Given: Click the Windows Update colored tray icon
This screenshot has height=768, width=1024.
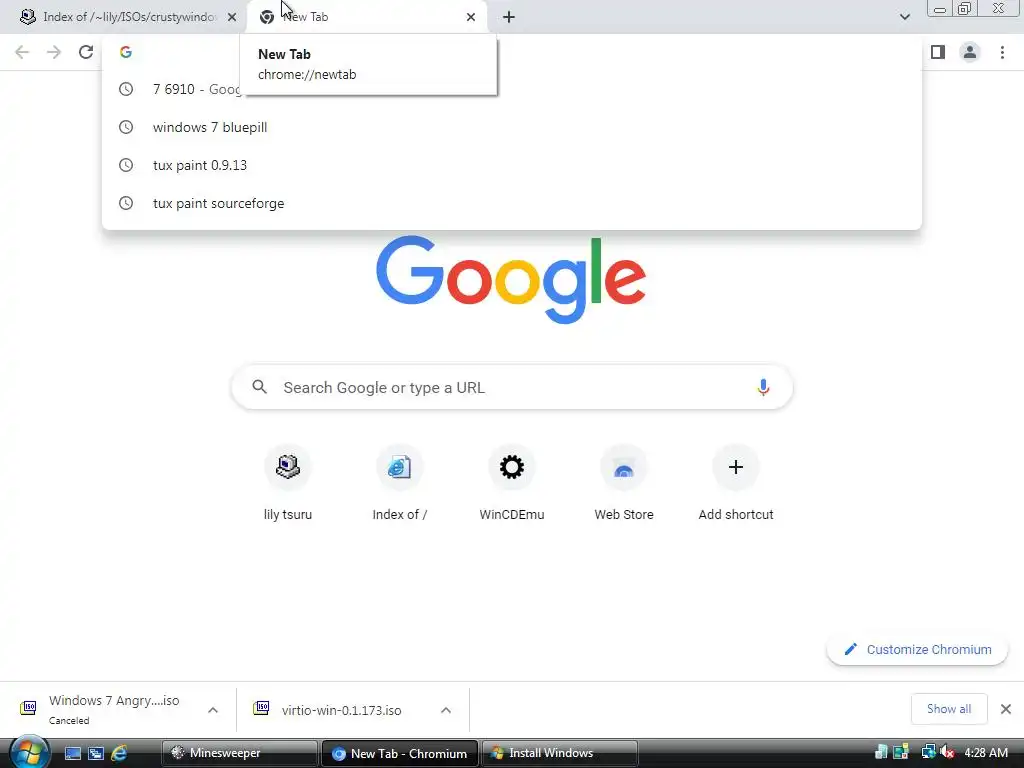Looking at the screenshot, I should 901,753.
